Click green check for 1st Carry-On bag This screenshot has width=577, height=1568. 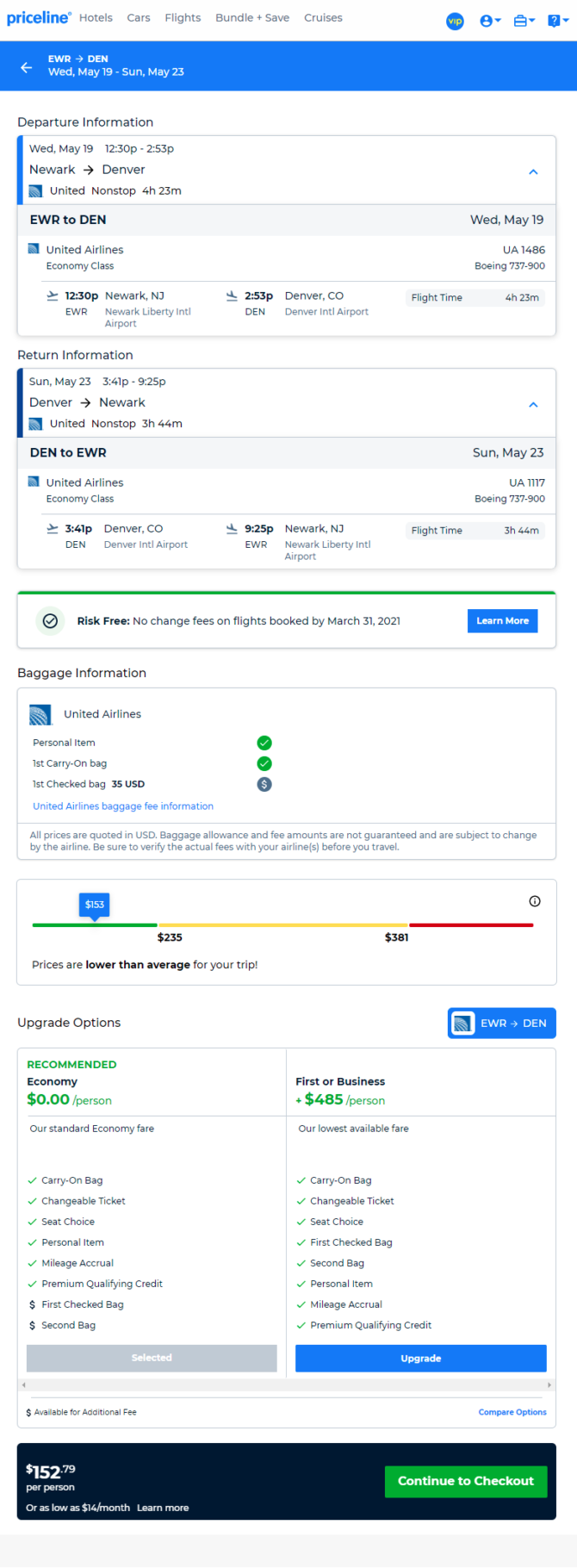tap(264, 763)
